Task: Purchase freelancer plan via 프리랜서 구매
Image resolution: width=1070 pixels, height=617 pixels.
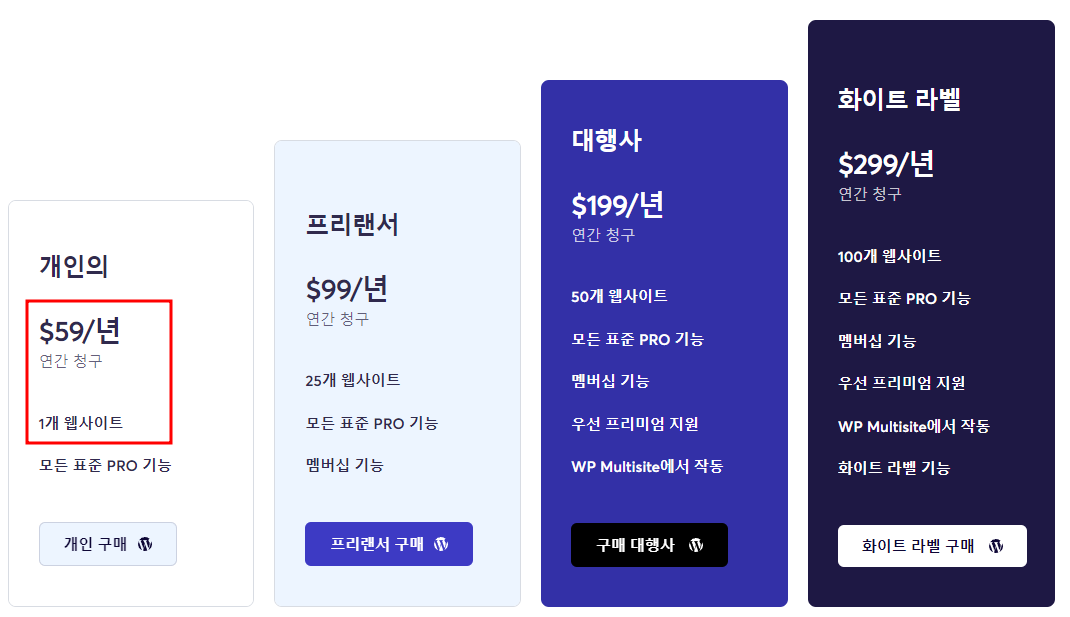Action: pyautogui.click(x=389, y=544)
